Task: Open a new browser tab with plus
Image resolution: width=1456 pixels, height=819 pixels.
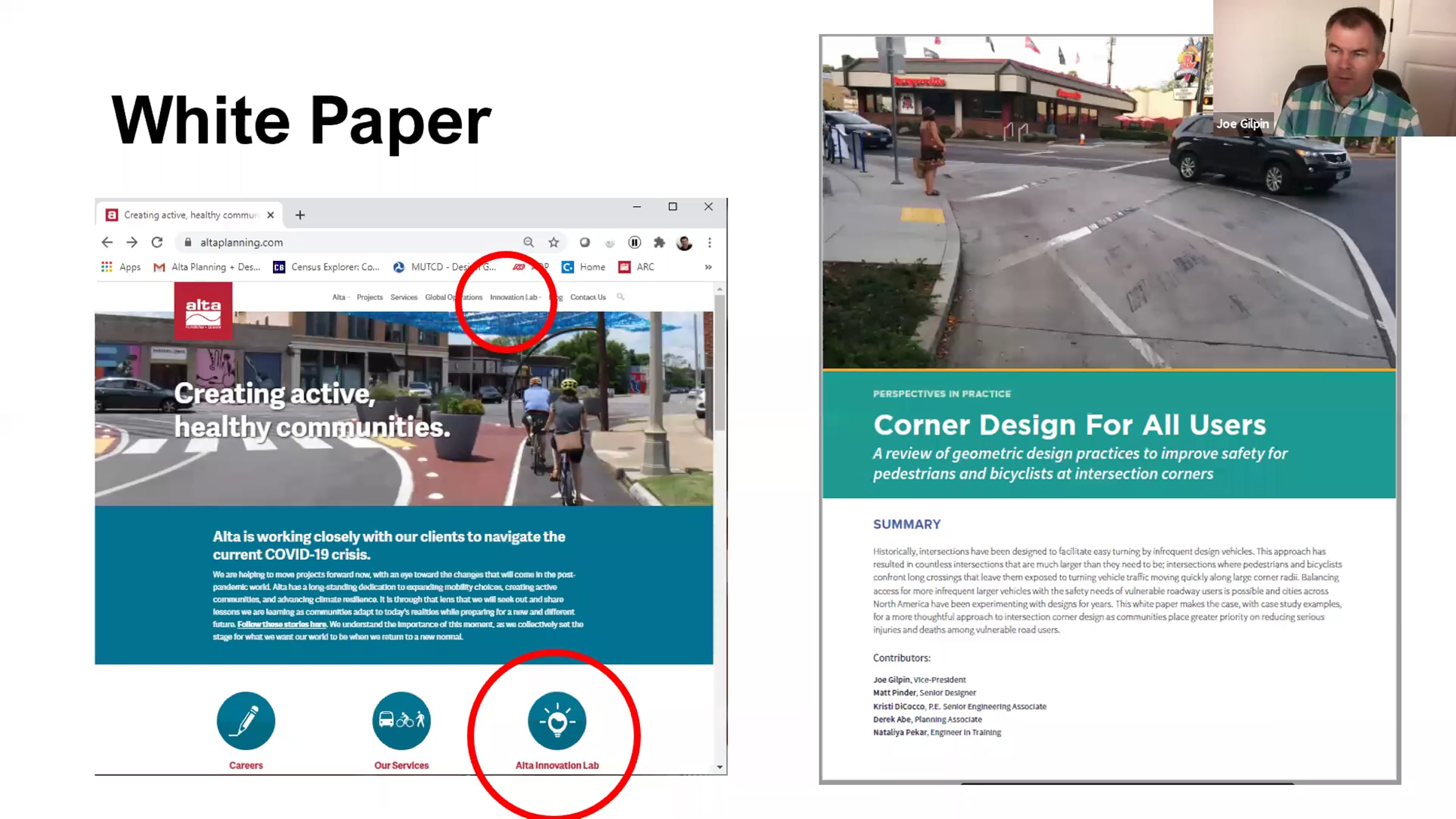Action: point(300,215)
